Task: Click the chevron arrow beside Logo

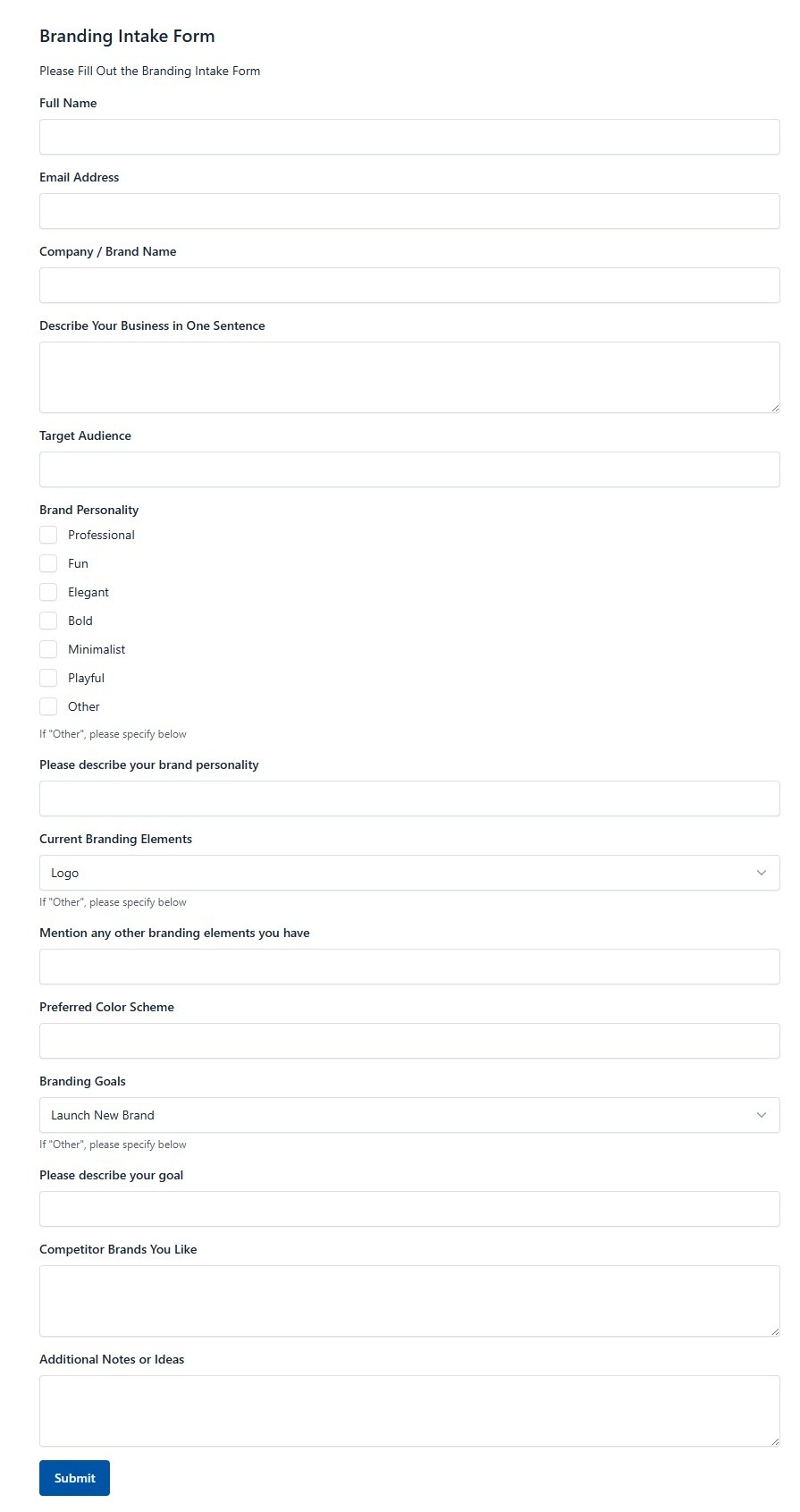Action: (x=762, y=873)
